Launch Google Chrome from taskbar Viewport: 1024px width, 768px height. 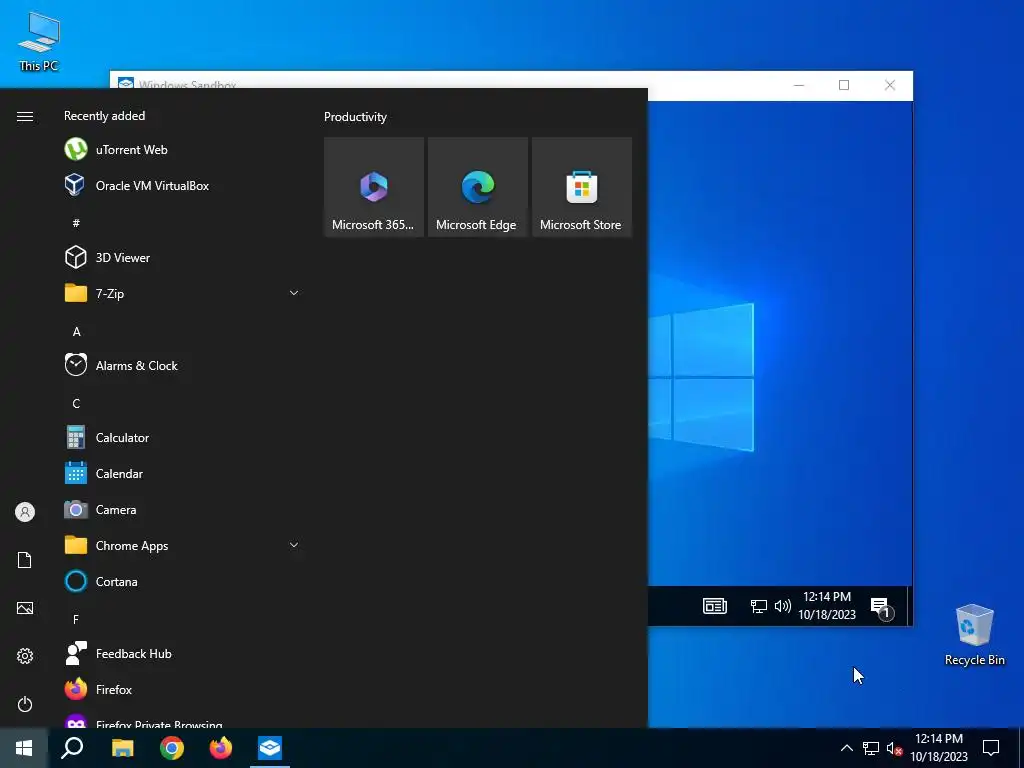coord(172,748)
